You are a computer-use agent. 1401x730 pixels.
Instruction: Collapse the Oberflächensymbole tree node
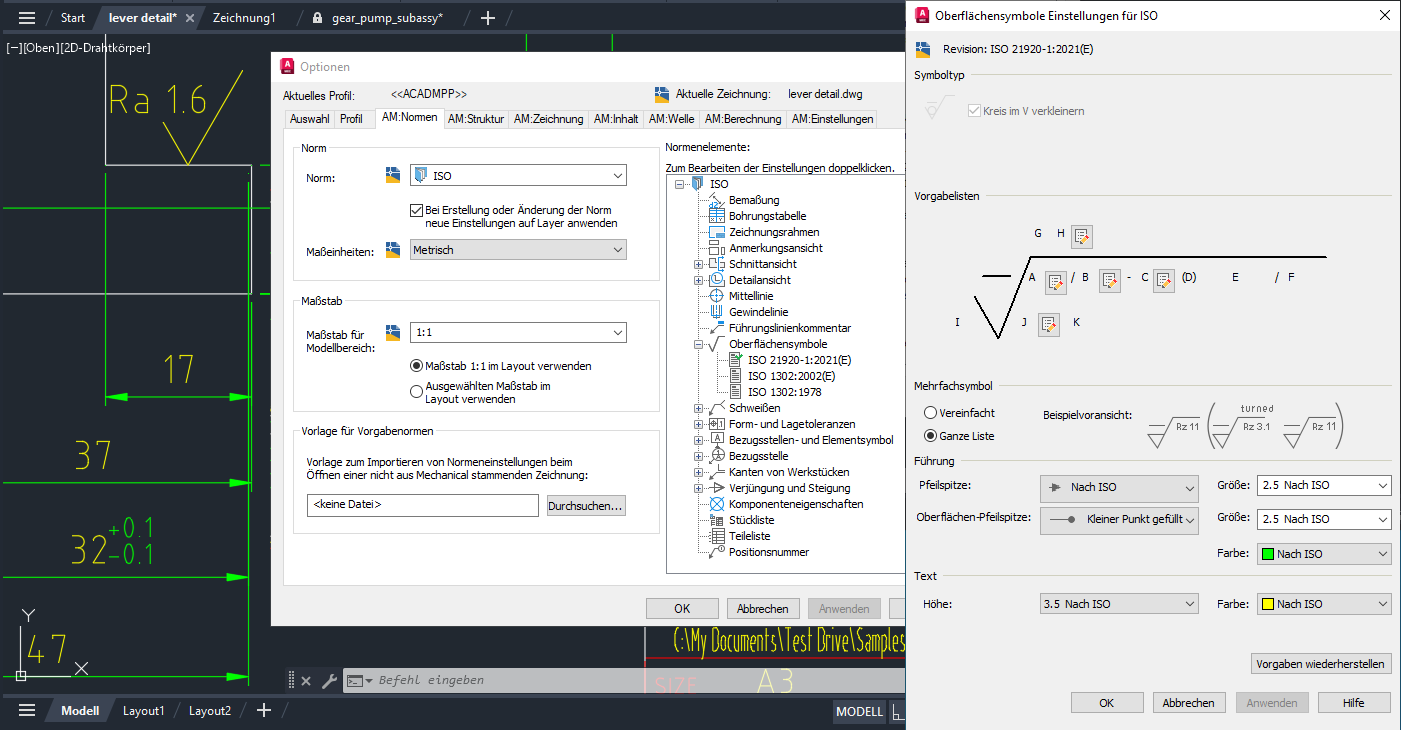(698, 344)
